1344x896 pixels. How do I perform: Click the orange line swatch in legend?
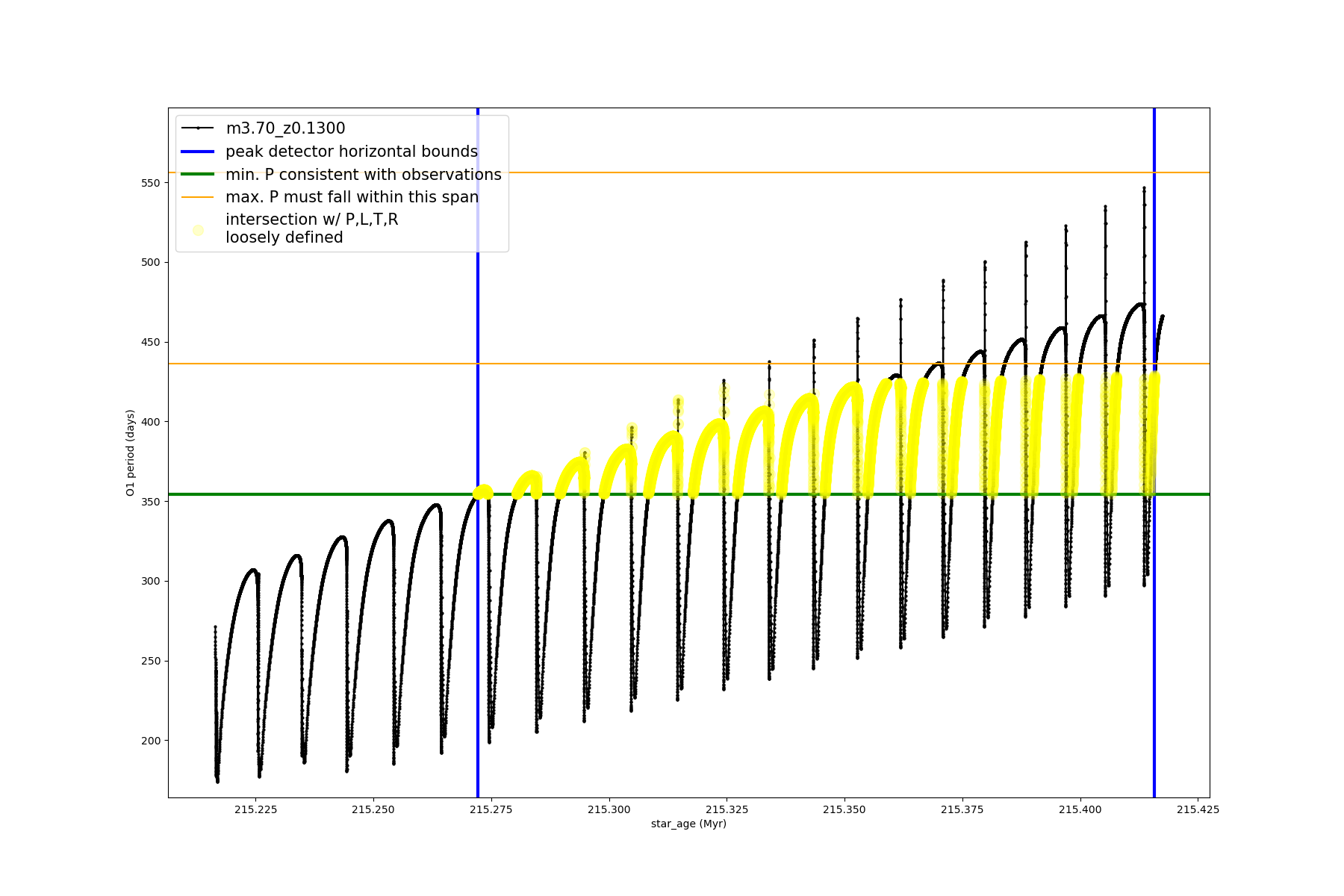198,197
